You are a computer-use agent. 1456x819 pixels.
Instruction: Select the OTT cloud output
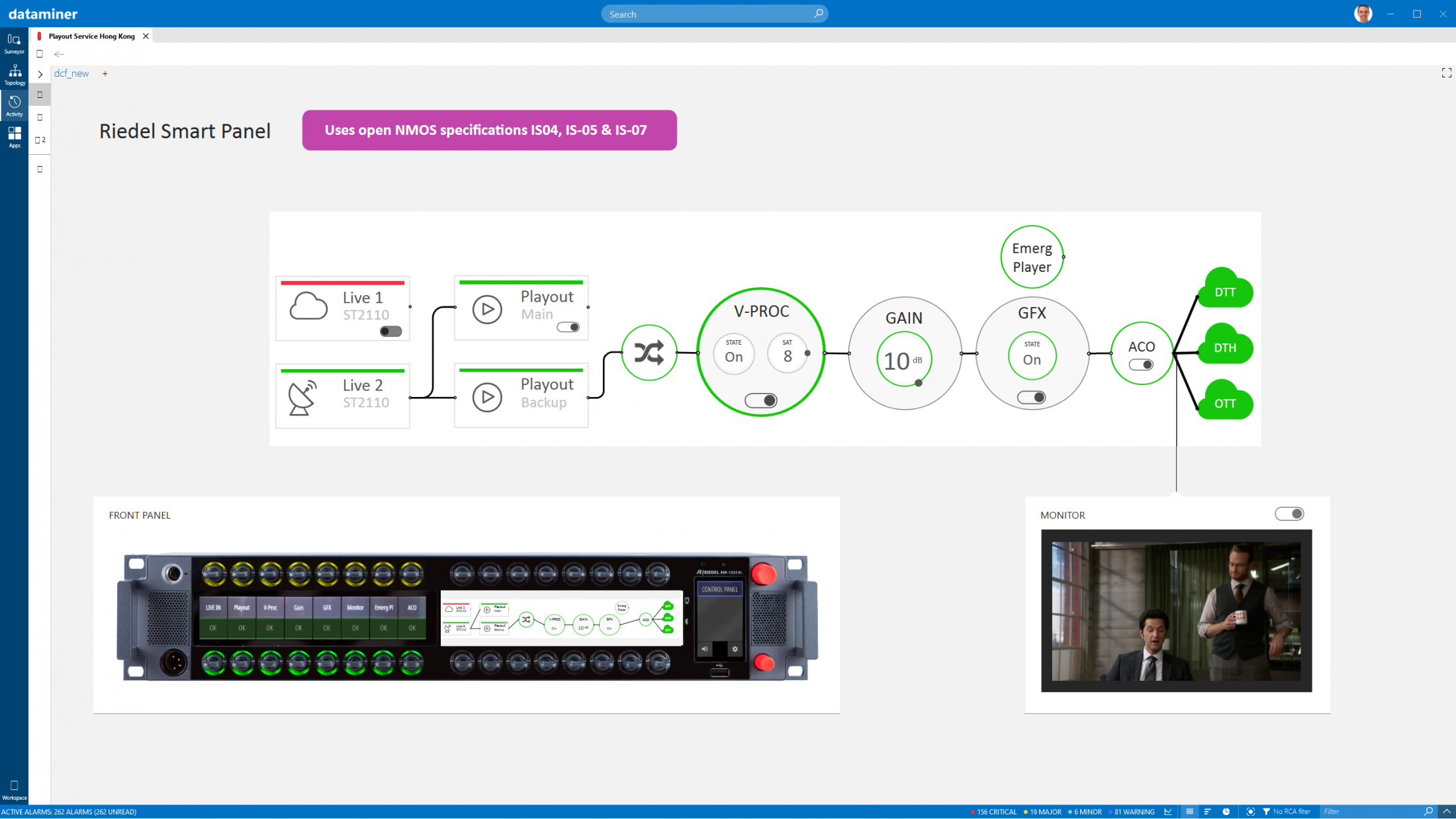point(1225,401)
